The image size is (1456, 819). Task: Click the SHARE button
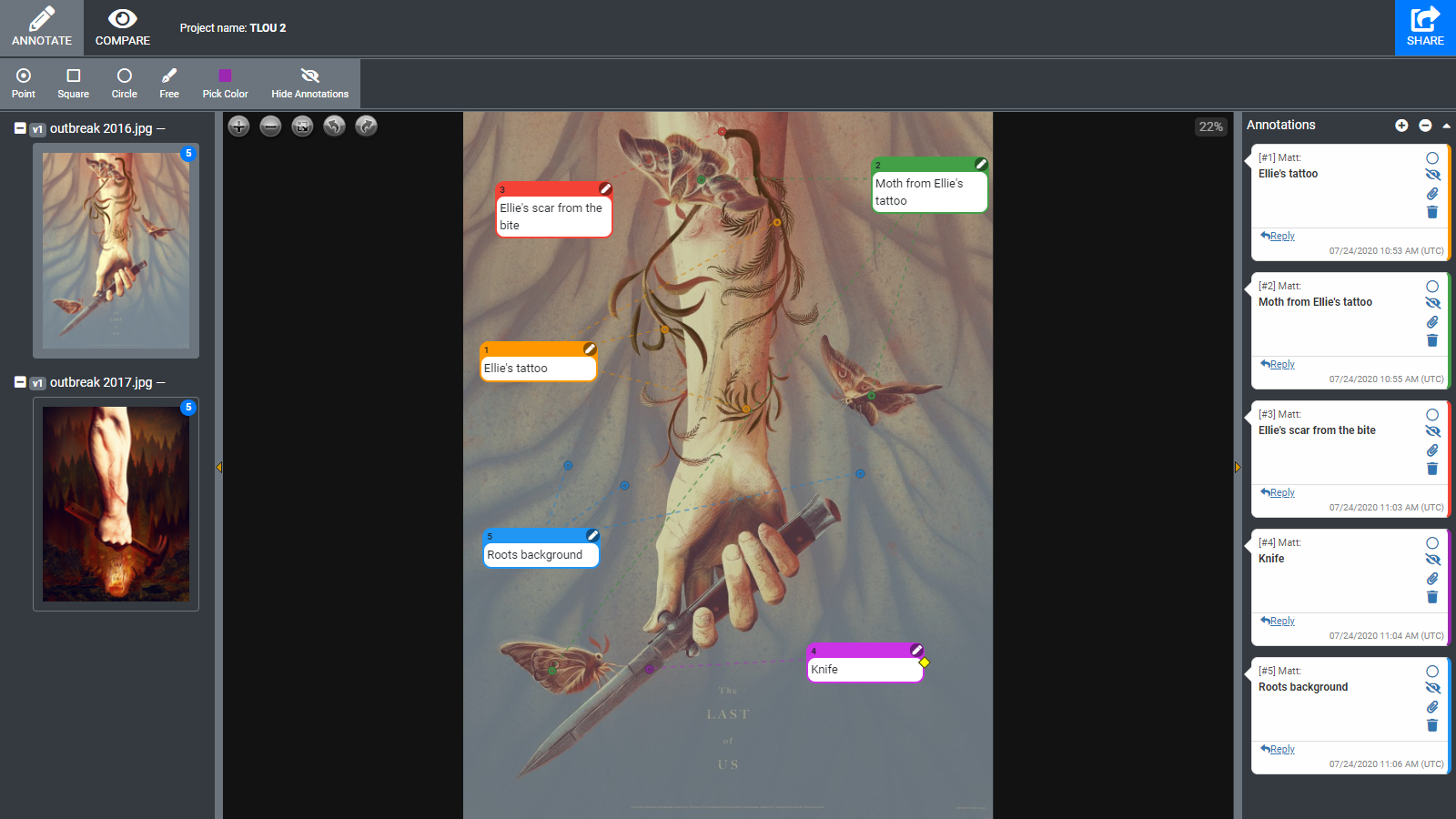point(1425,27)
